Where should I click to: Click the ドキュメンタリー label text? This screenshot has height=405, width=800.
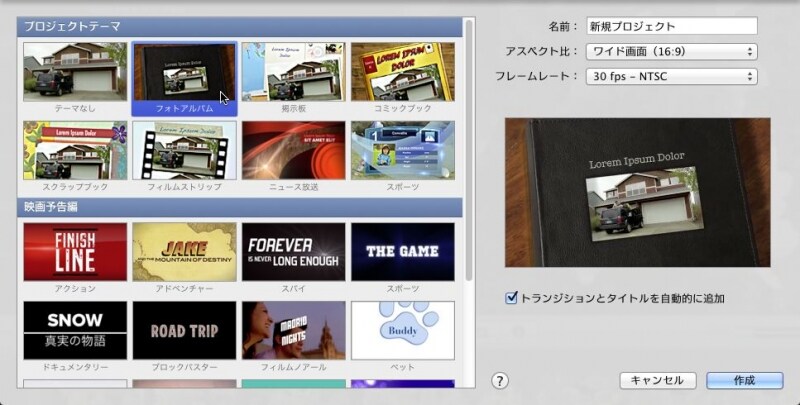point(75,367)
